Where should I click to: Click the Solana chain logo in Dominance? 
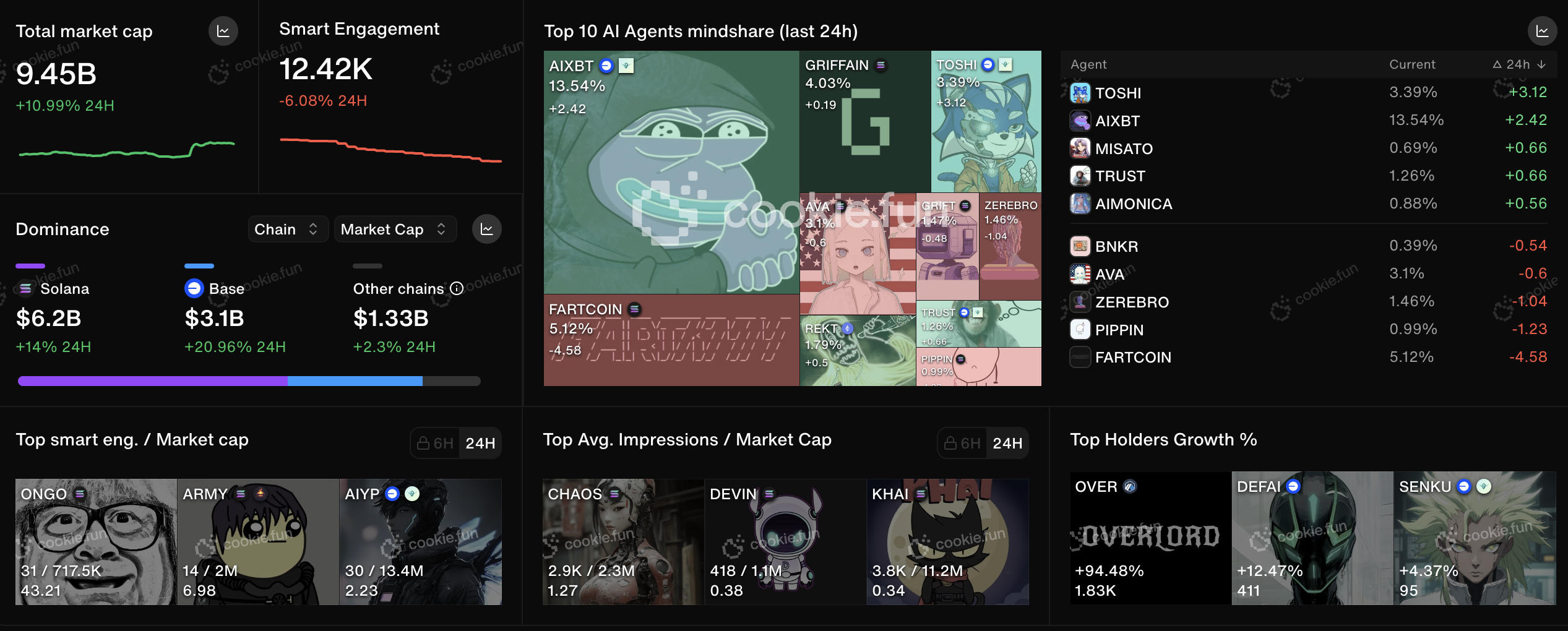tap(25, 288)
